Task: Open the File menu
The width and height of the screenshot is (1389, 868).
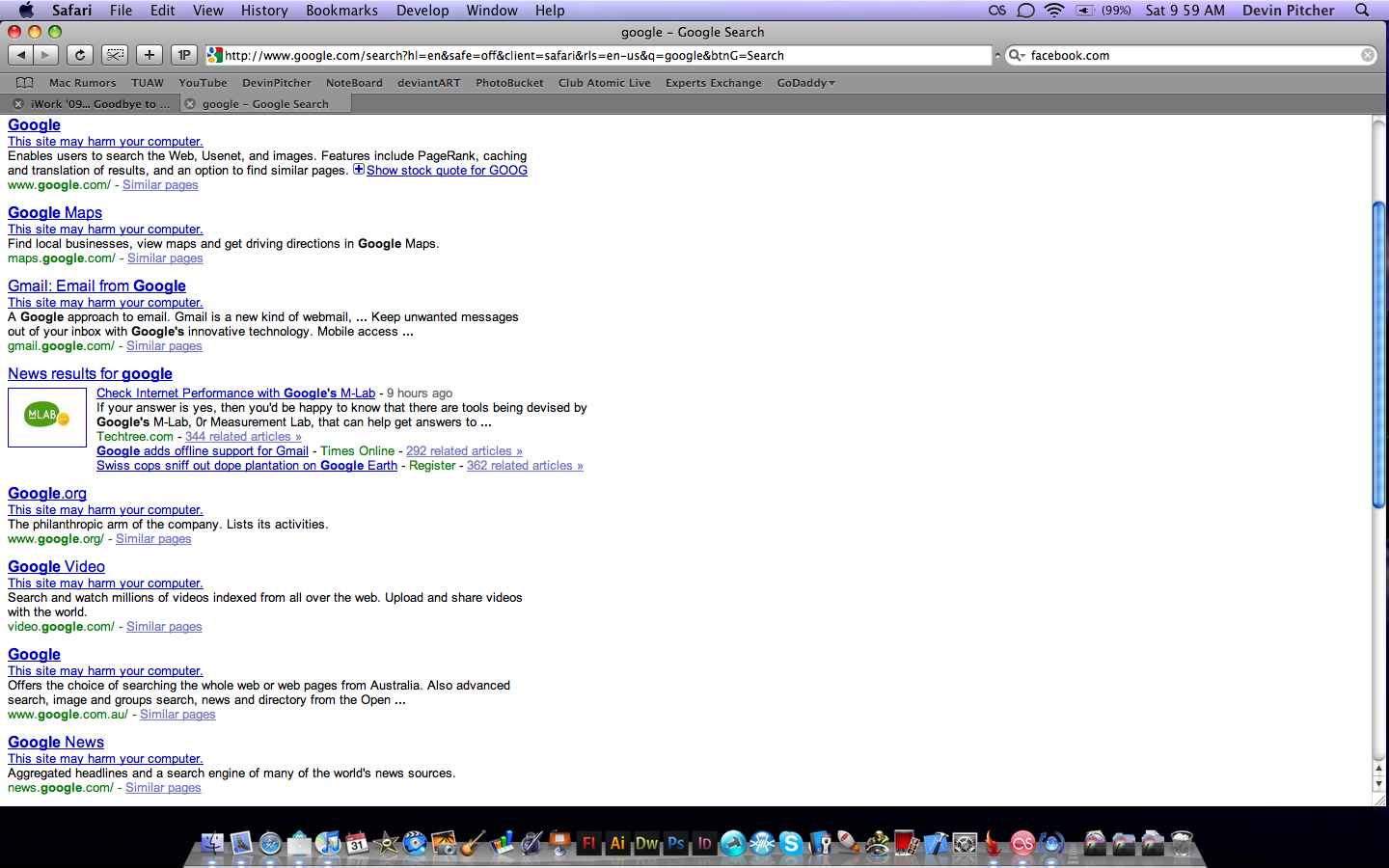Action: point(122,10)
